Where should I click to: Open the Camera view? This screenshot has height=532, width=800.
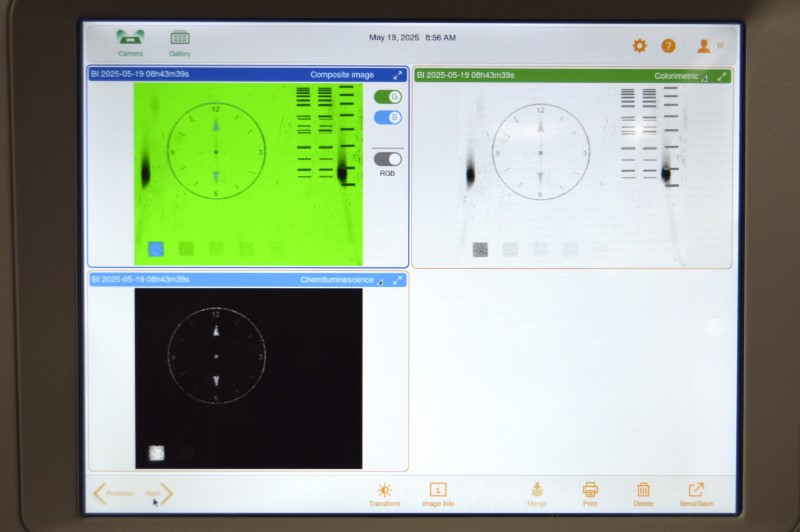130,42
